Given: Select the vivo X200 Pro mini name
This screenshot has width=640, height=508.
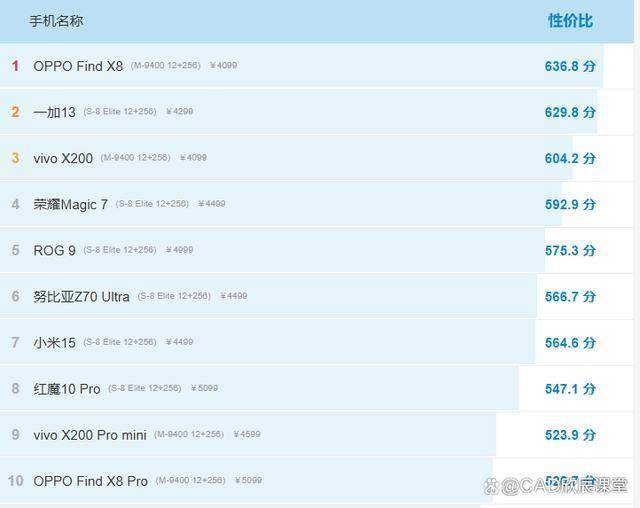Looking at the screenshot, I should 90,435.
